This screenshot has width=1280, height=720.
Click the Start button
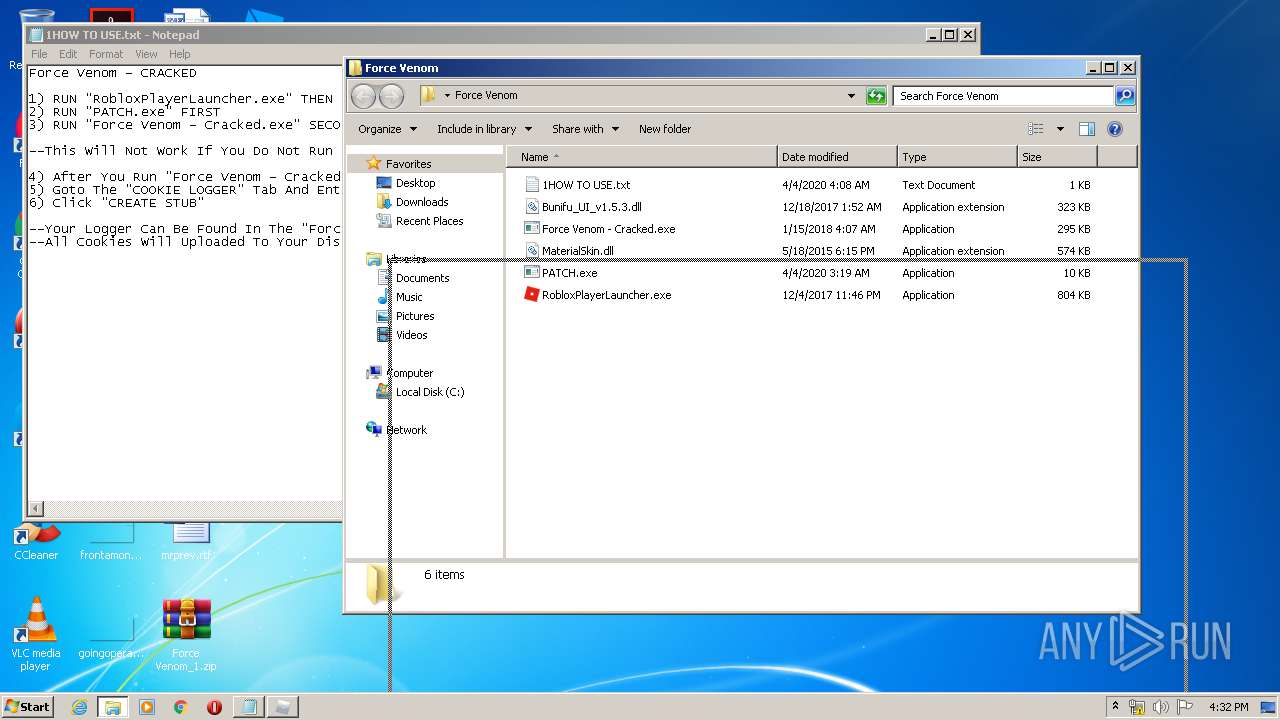(x=28, y=707)
